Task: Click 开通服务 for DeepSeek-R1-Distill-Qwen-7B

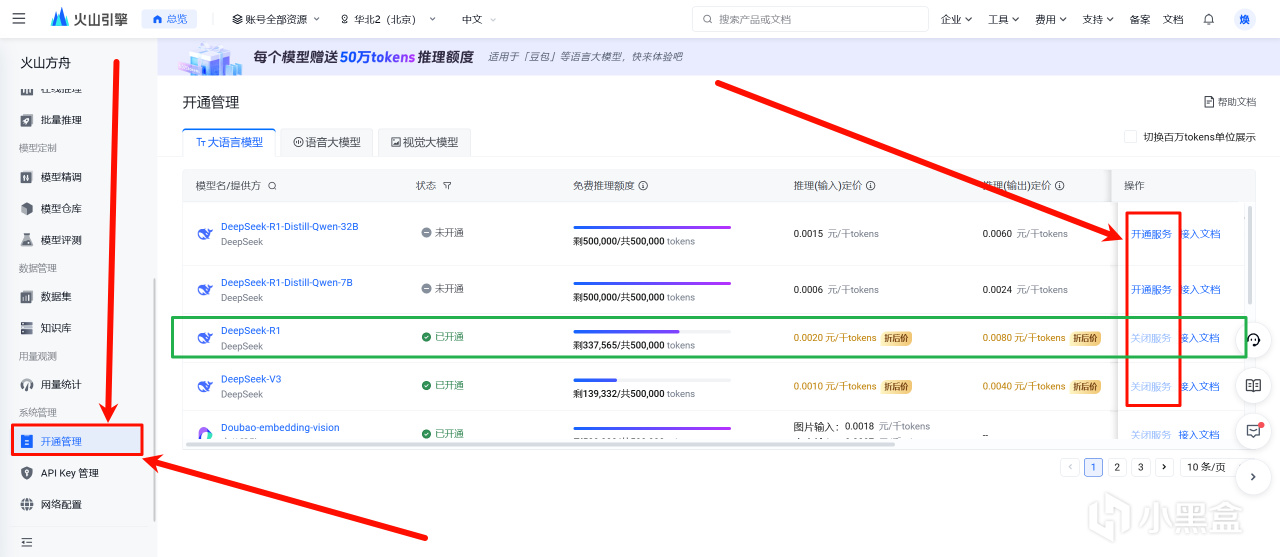Action: click(1151, 289)
